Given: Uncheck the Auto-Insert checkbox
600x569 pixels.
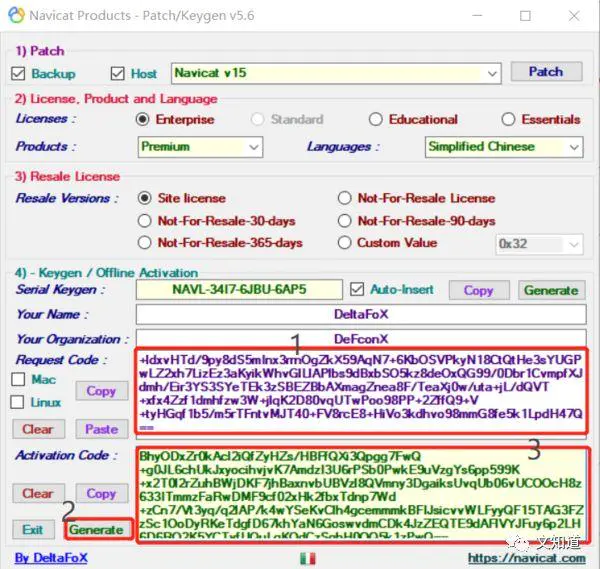Looking at the screenshot, I should [x=357, y=289].
